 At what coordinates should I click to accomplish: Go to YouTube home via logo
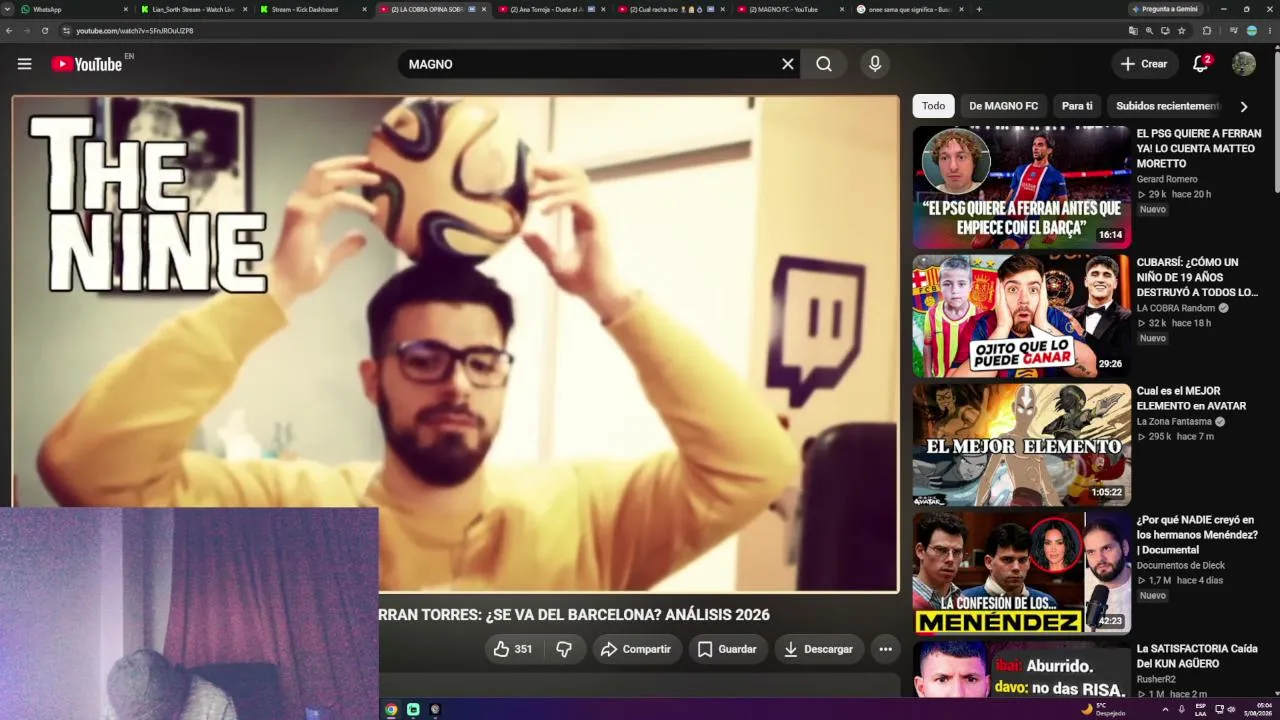pyautogui.click(x=87, y=64)
